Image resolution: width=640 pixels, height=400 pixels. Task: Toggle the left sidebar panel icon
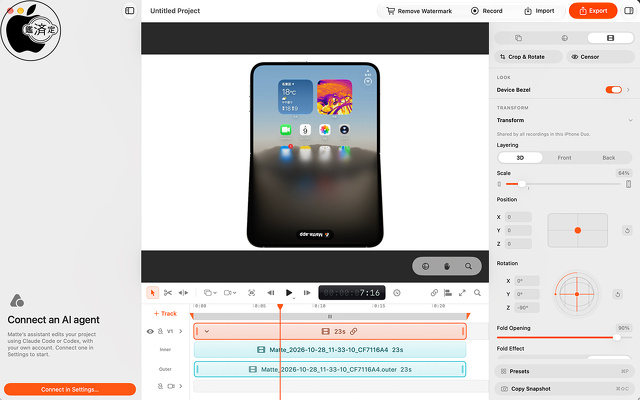pos(129,11)
